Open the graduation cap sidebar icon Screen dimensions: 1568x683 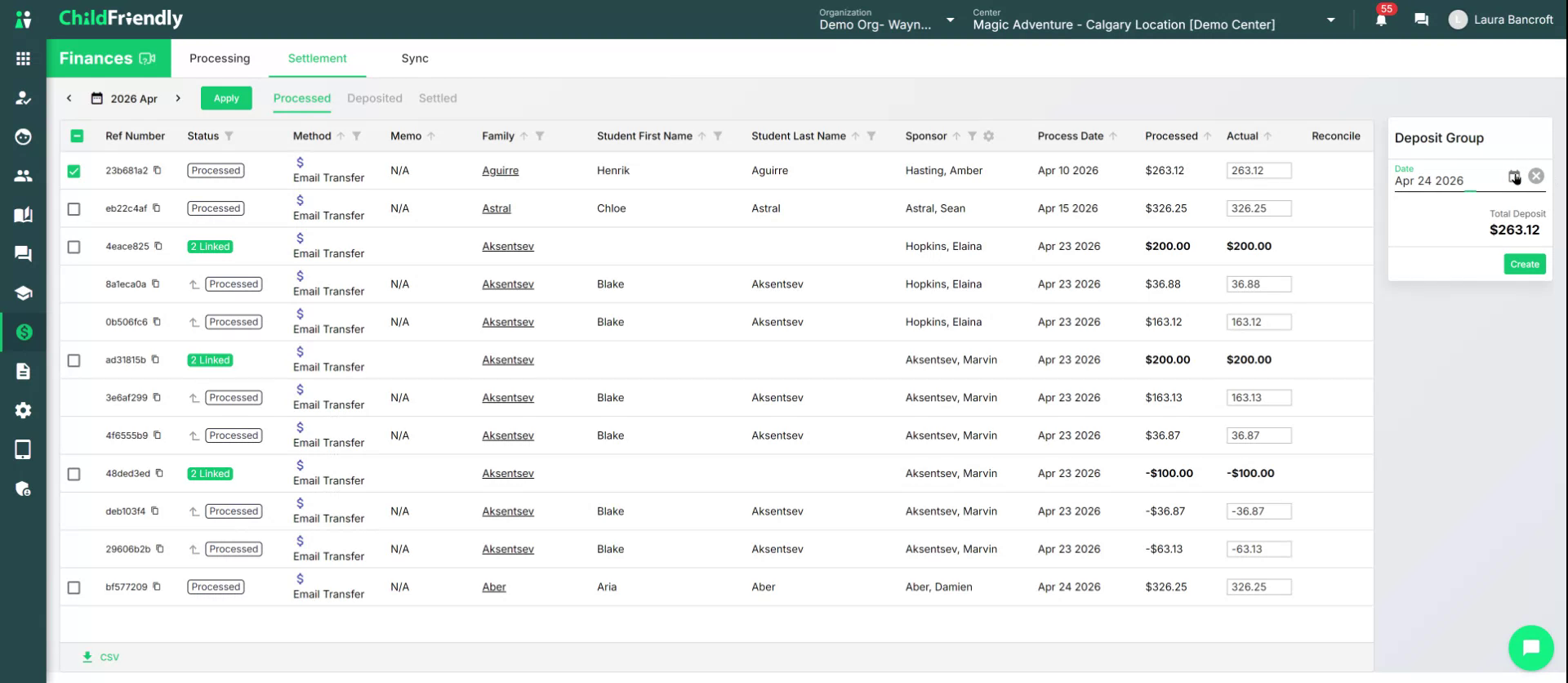tap(23, 292)
